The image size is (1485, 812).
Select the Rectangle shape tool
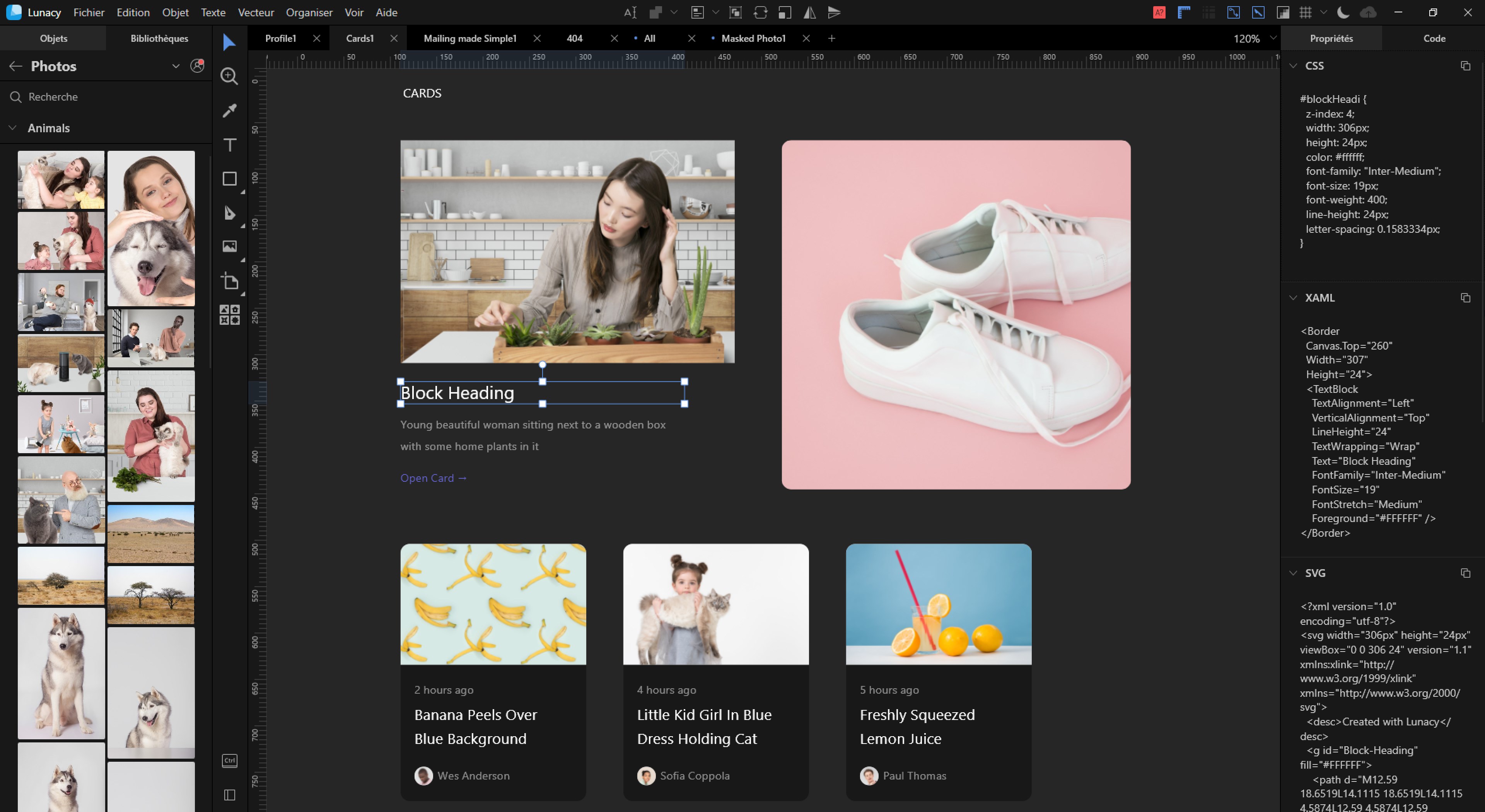coord(229,179)
